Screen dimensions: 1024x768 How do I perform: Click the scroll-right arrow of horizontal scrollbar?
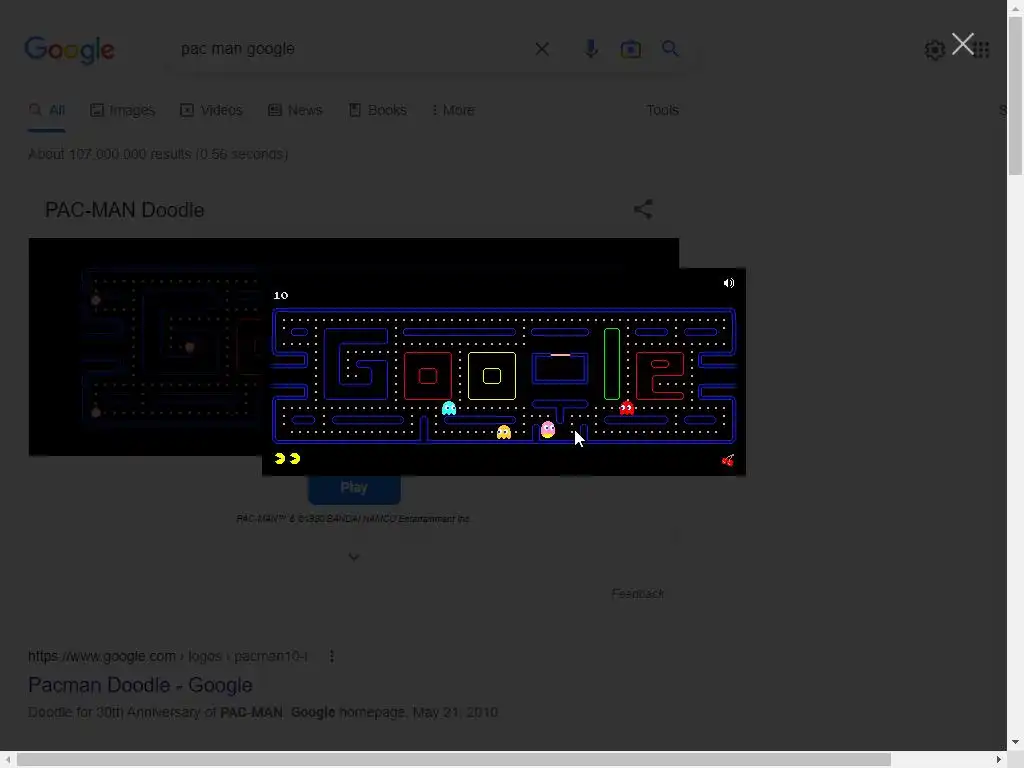[999, 759]
